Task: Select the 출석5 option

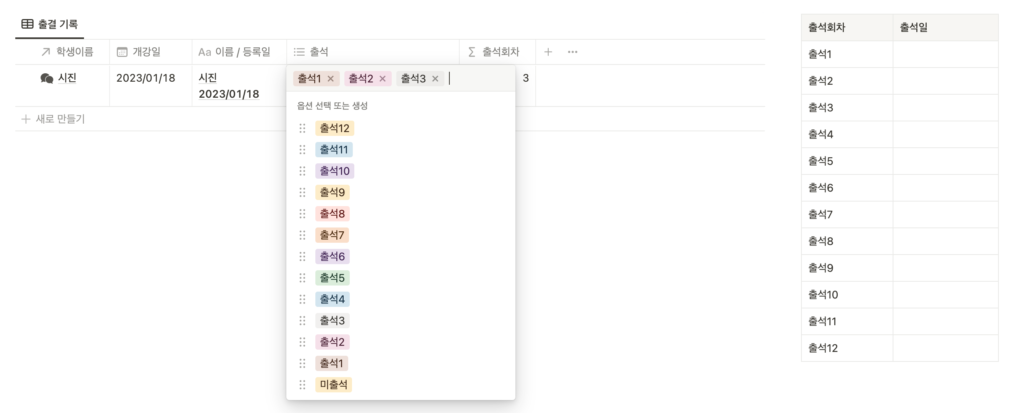Action: point(332,278)
